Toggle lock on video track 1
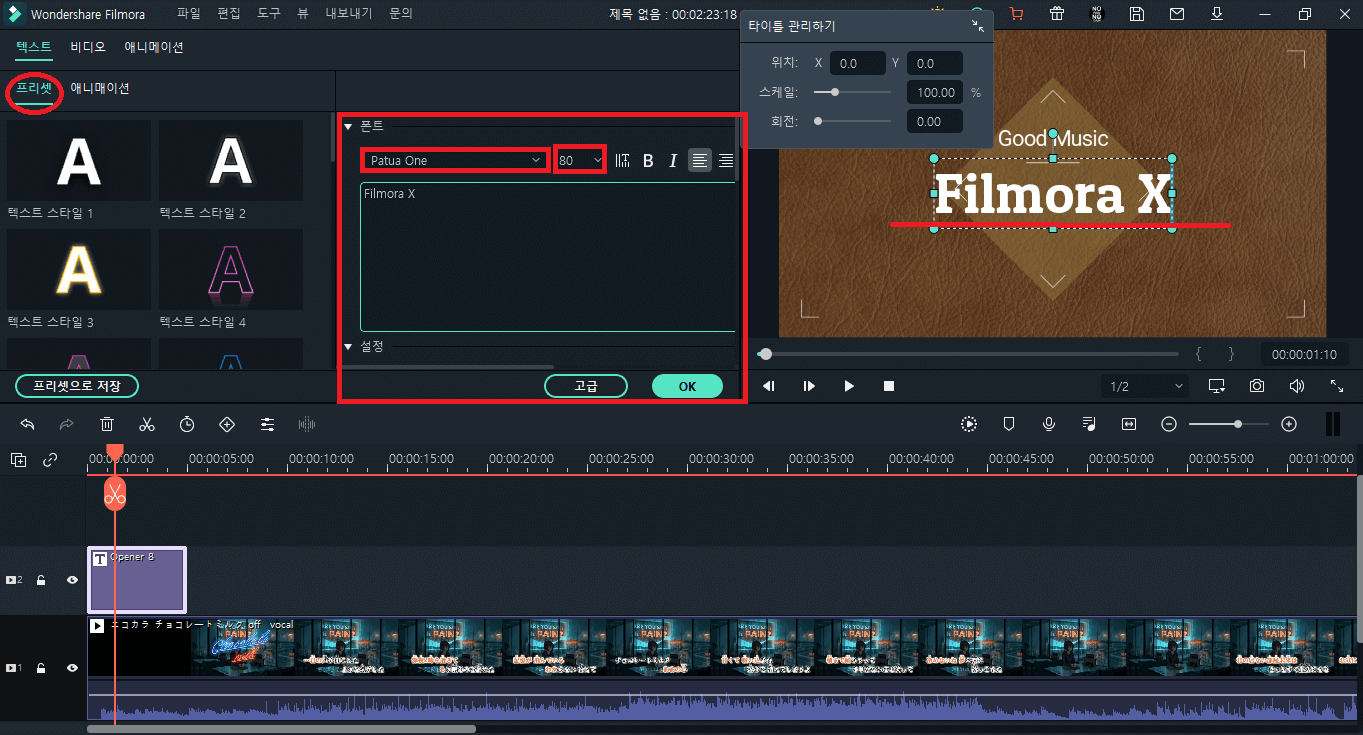The width and height of the screenshot is (1363, 735). pyautogui.click(x=41, y=667)
